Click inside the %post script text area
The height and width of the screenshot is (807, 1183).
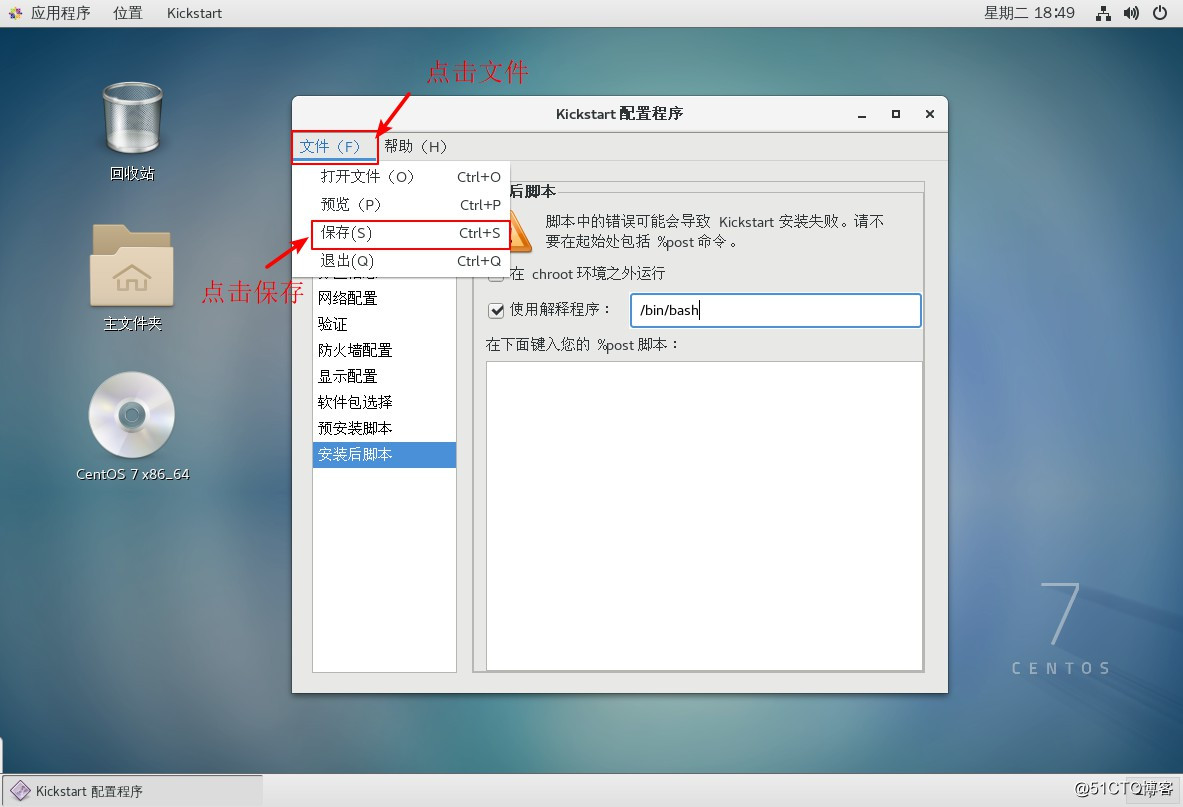point(704,516)
